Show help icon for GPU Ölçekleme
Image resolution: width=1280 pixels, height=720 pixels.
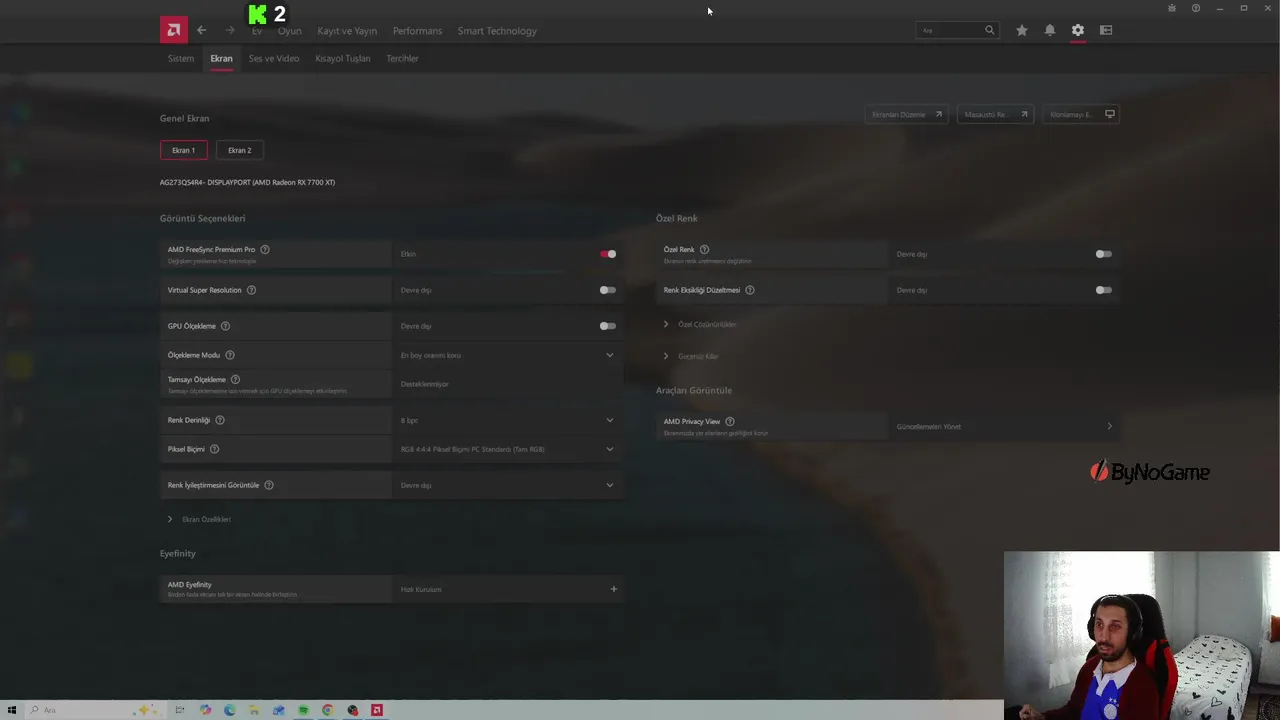(225, 326)
